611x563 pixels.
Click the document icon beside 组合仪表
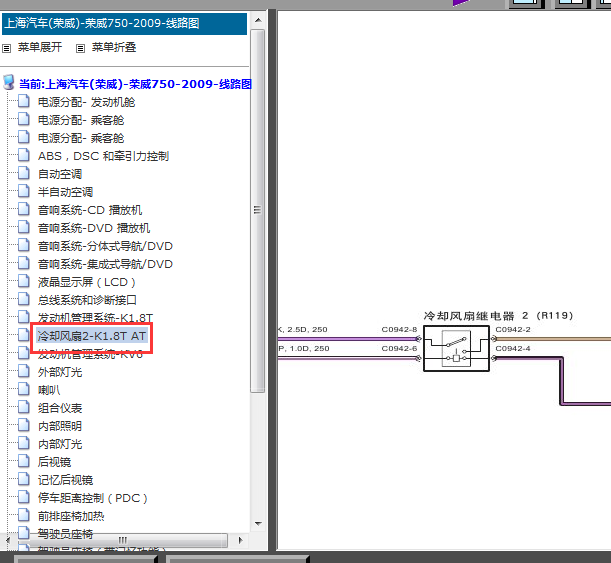click(x=24, y=406)
